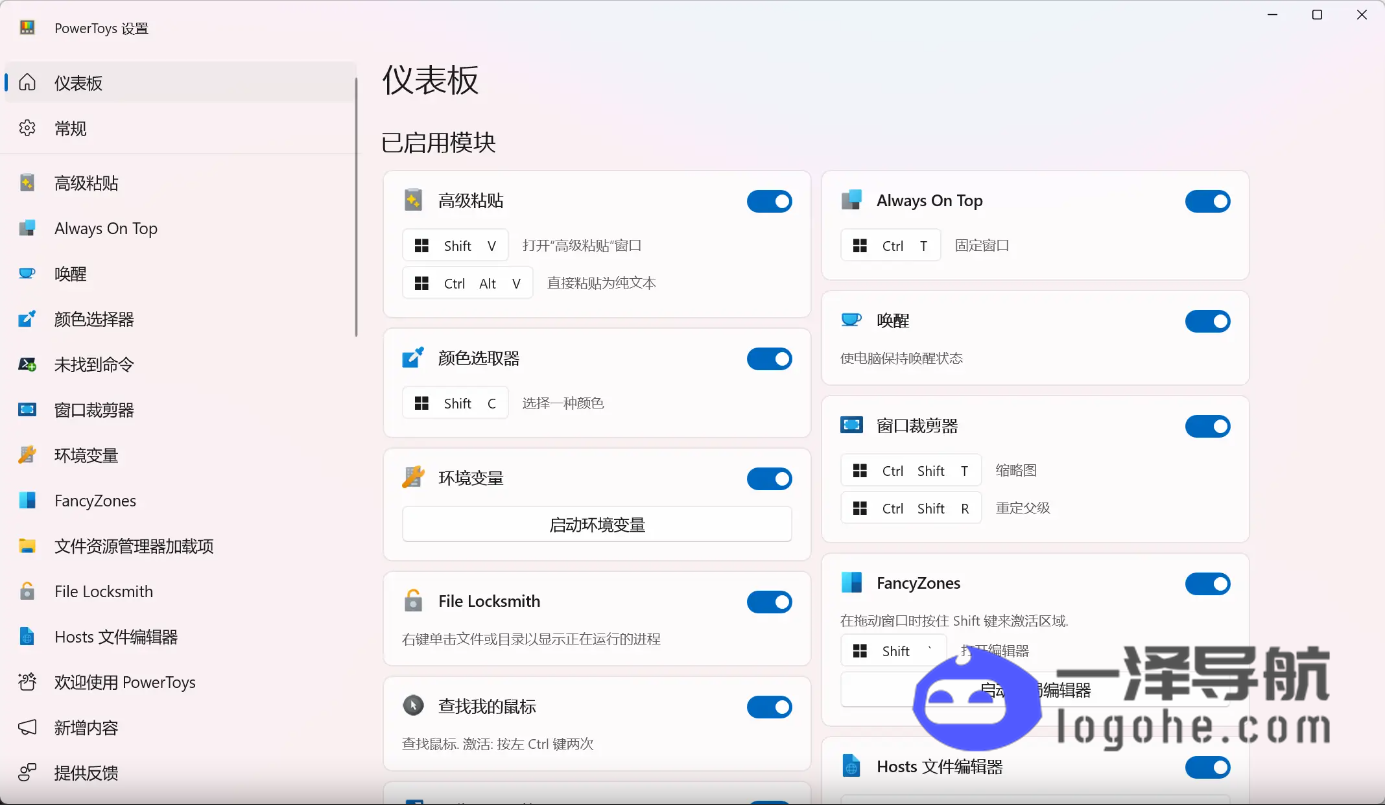Click the Hosts 文件编辑器 card icon
The image size is (1385, 805).
(851, 767)
